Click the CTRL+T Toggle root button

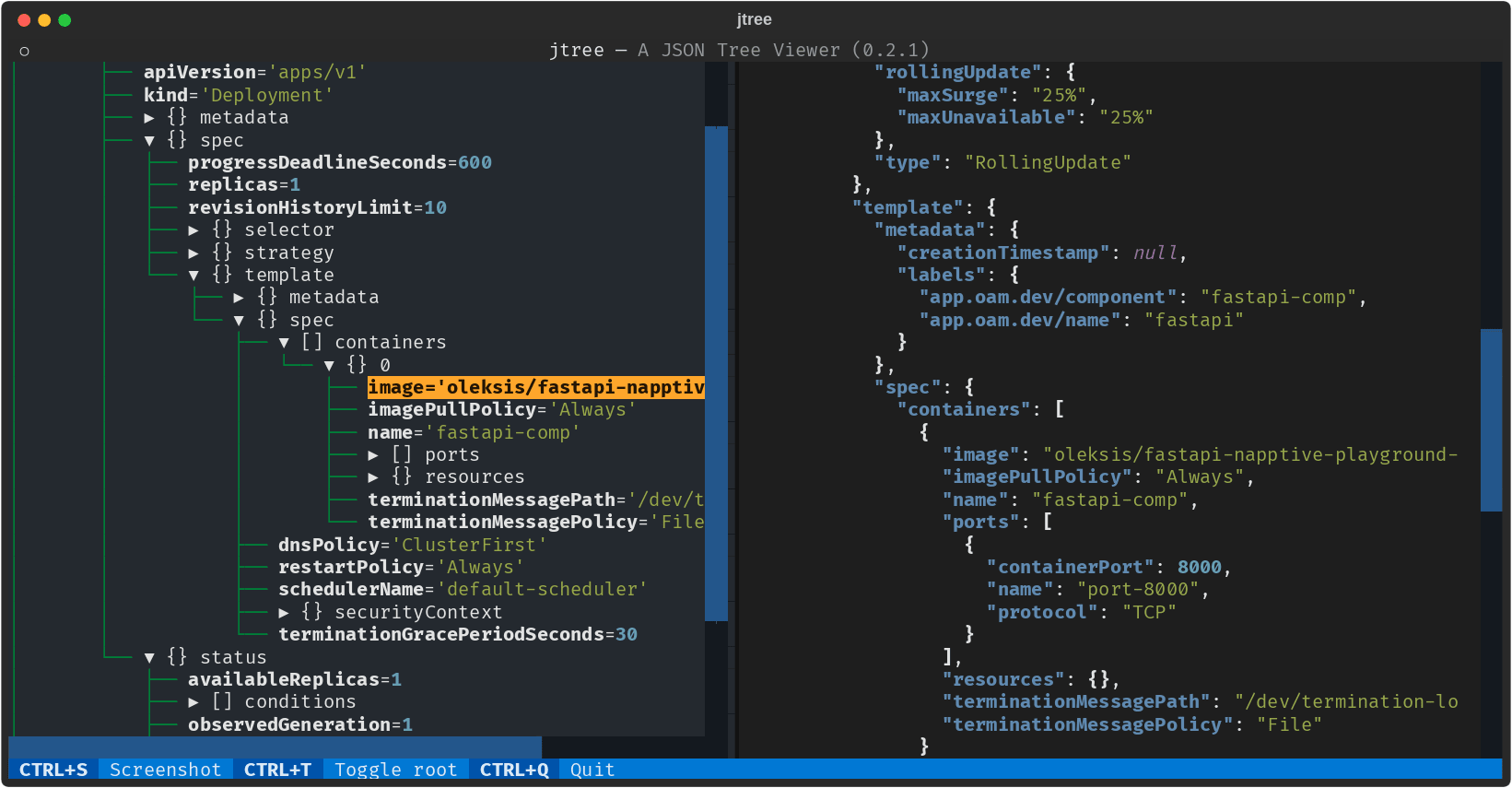[x=350, y=770]
